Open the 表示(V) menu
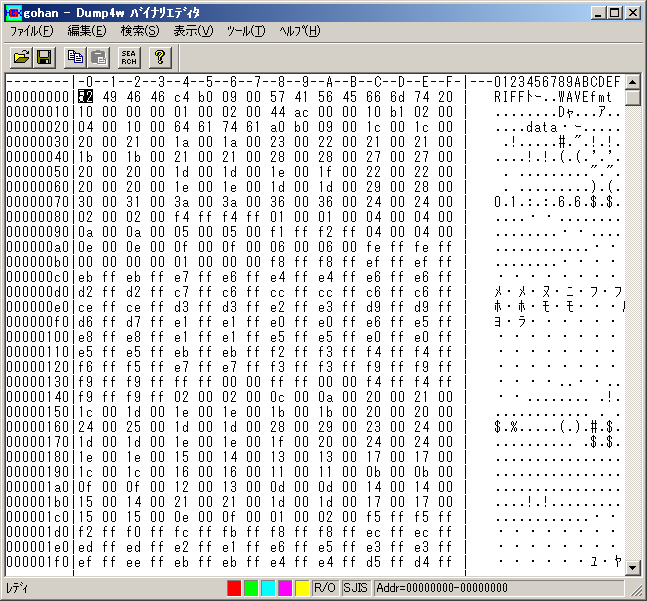Viewport: 647px width, 601px height. click(192, 31)
